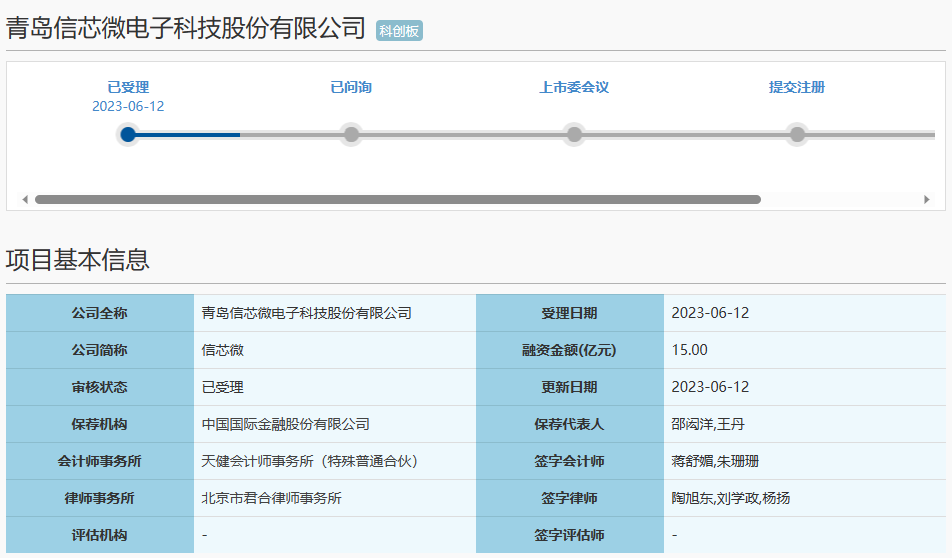
Task: Click the 保荐代表人 header cell
Action: (570, 424)
